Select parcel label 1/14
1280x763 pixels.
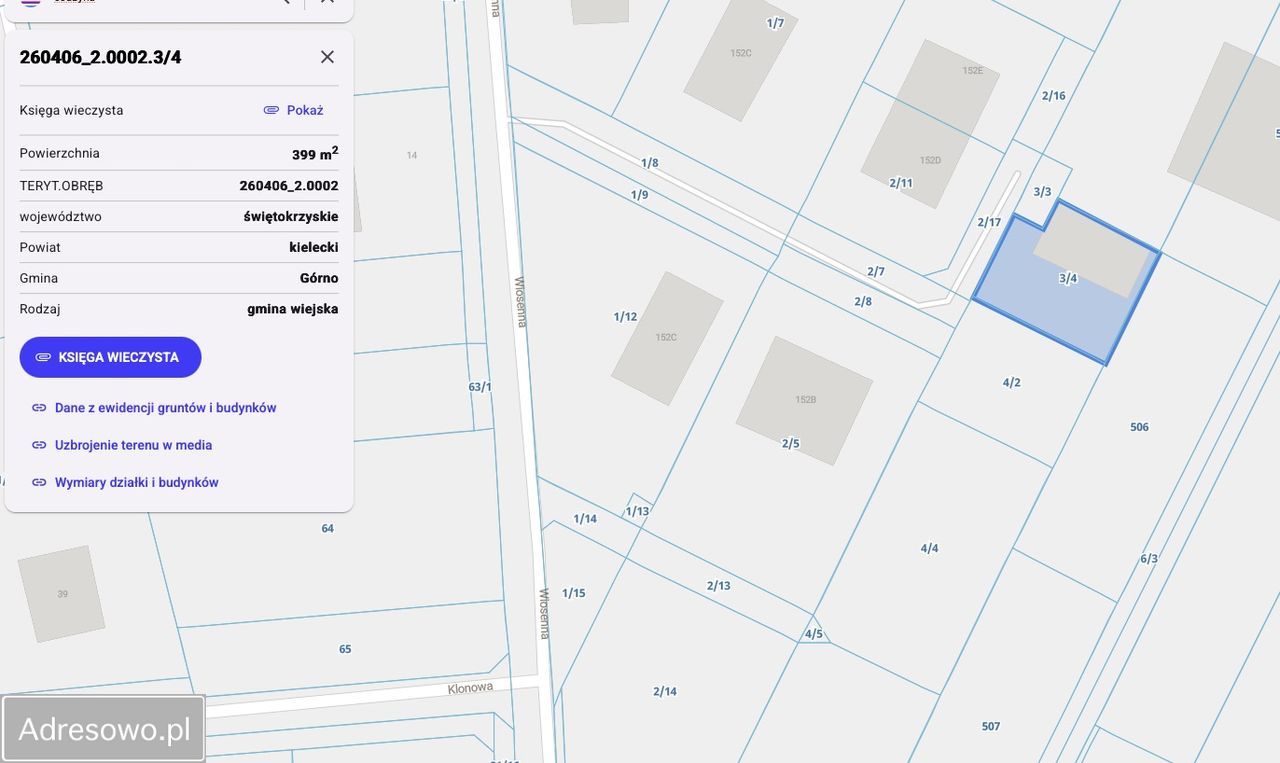[x=585, y=518]
